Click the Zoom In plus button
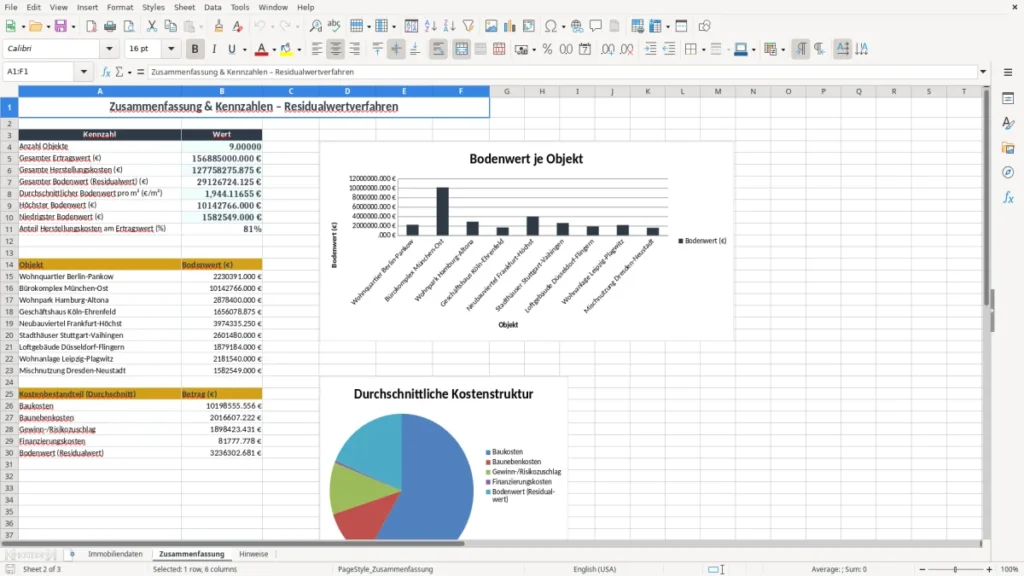 tap(989, 569)
